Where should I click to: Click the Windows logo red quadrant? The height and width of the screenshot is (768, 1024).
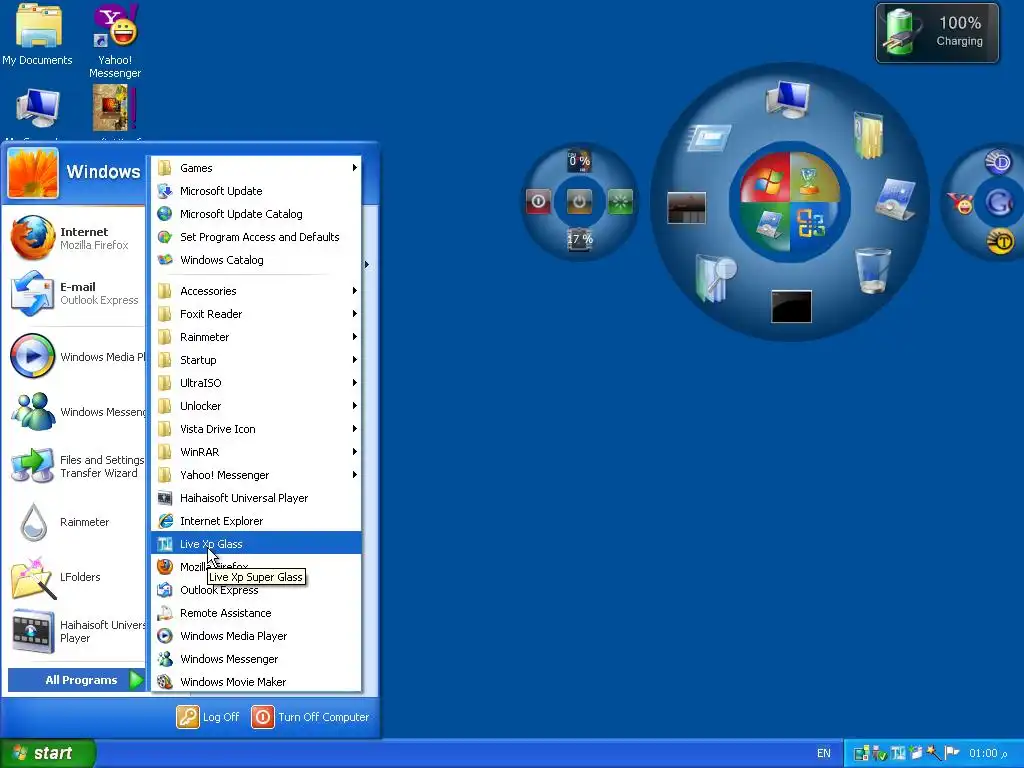point(764,178)
